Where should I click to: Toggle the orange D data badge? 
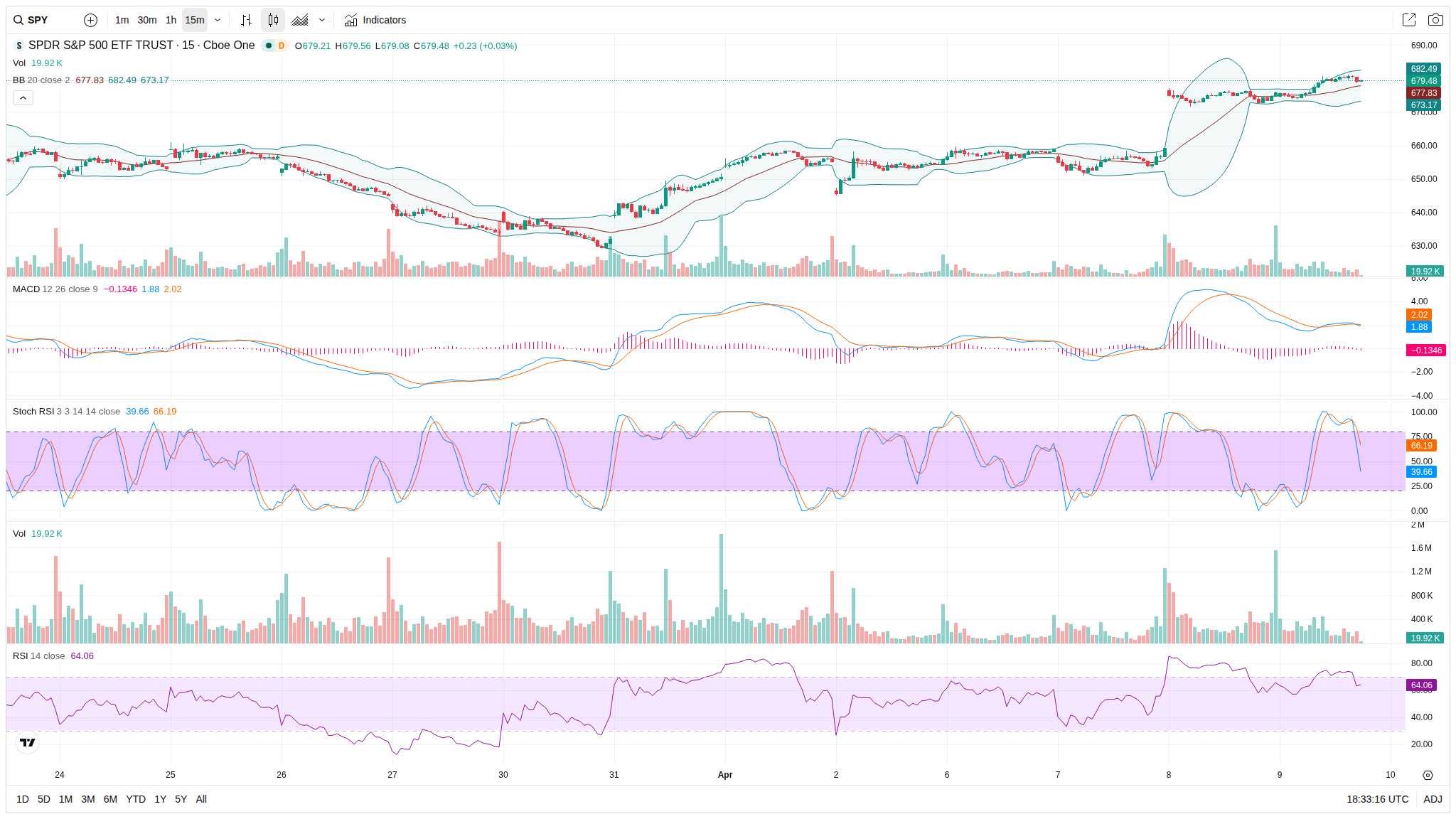pos(282,45)
